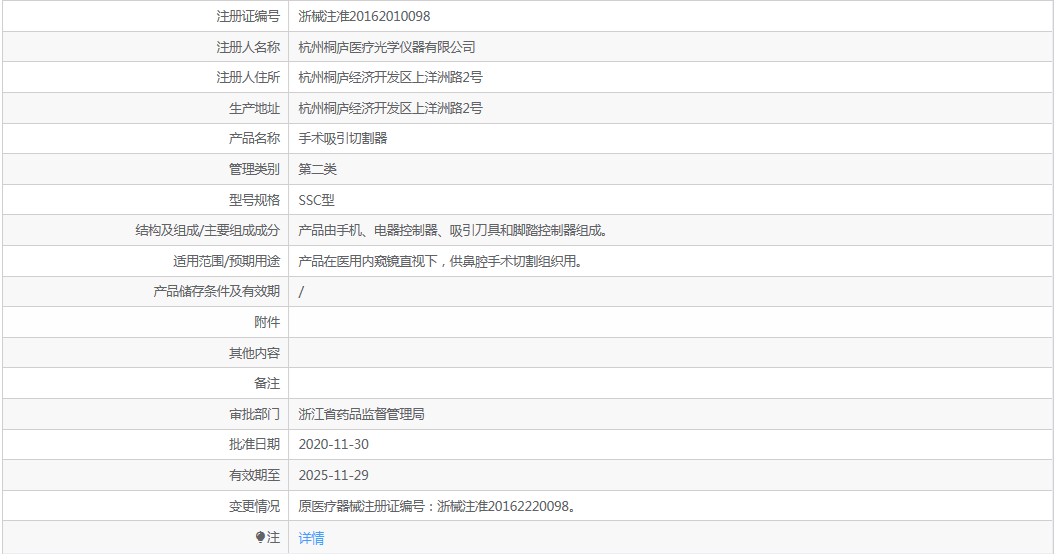This screenshot has width=1059, height=560.
Task: Select the 变更情况 label
Action: [x=254, y=506]
